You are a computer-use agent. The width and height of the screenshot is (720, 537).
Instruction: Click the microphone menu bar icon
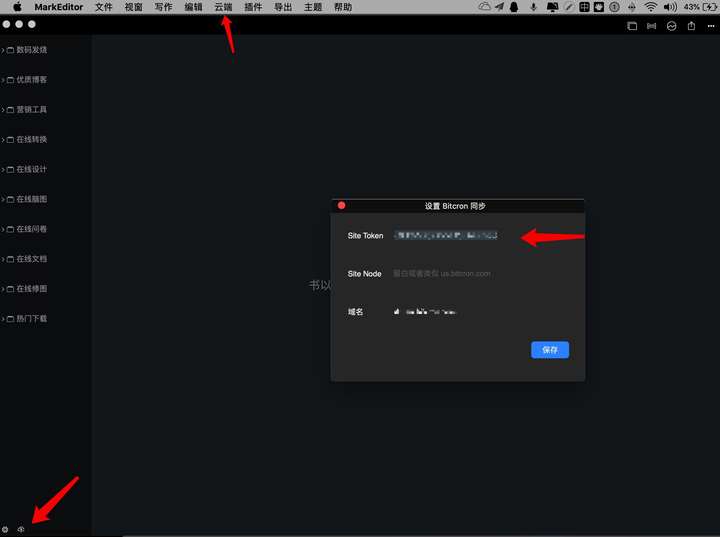pos(533,7)
